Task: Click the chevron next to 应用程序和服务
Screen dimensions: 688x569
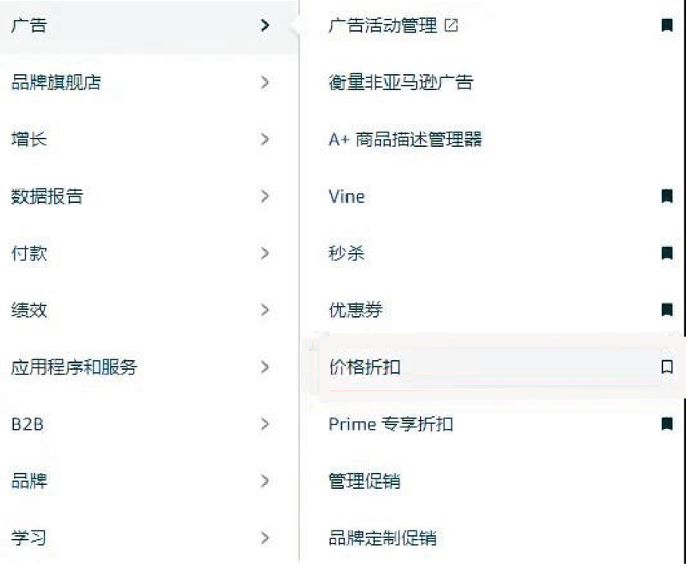Action: click(x=265, y=367)
